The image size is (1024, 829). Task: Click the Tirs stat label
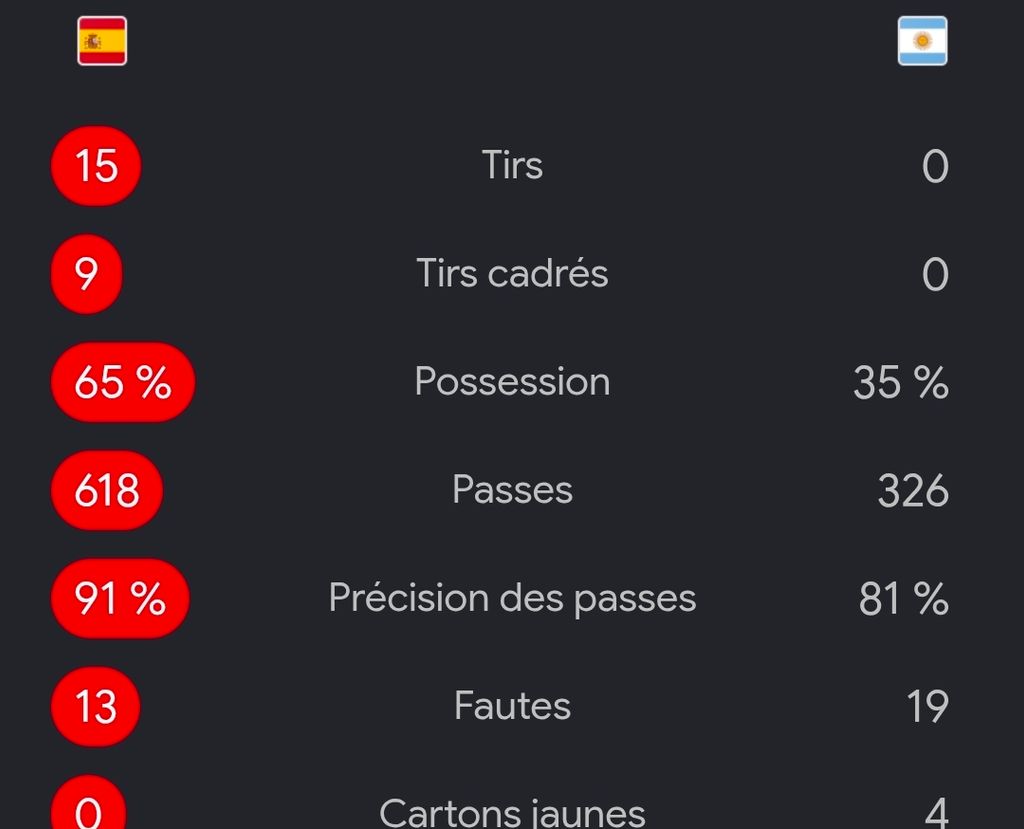click(512, 165)
